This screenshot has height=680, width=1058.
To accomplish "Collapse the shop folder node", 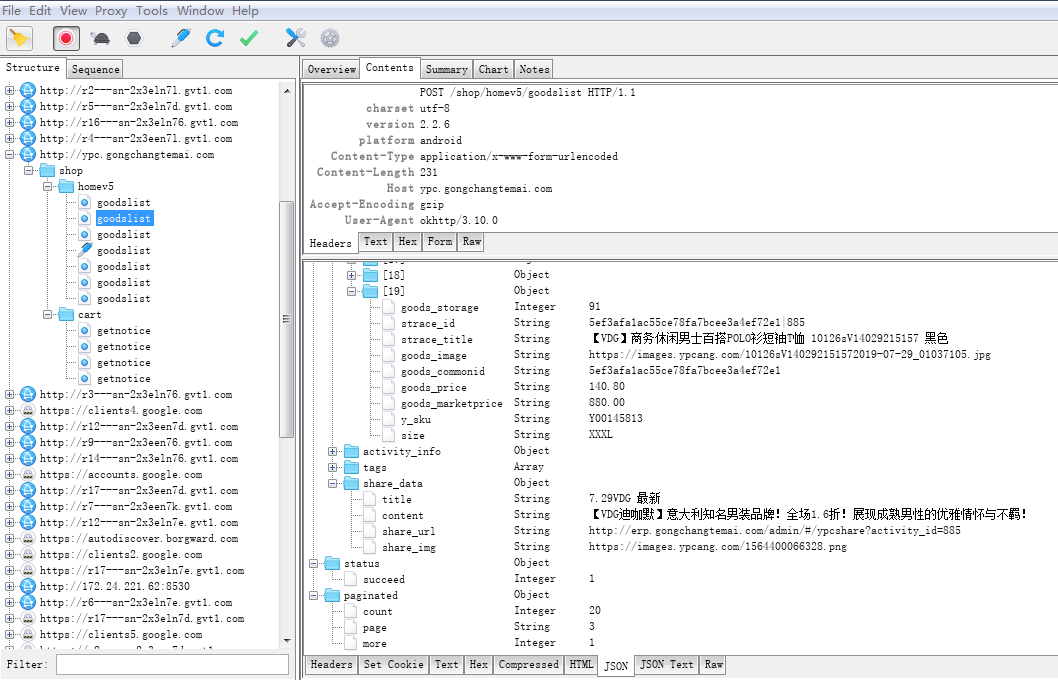I will [28, 171].
